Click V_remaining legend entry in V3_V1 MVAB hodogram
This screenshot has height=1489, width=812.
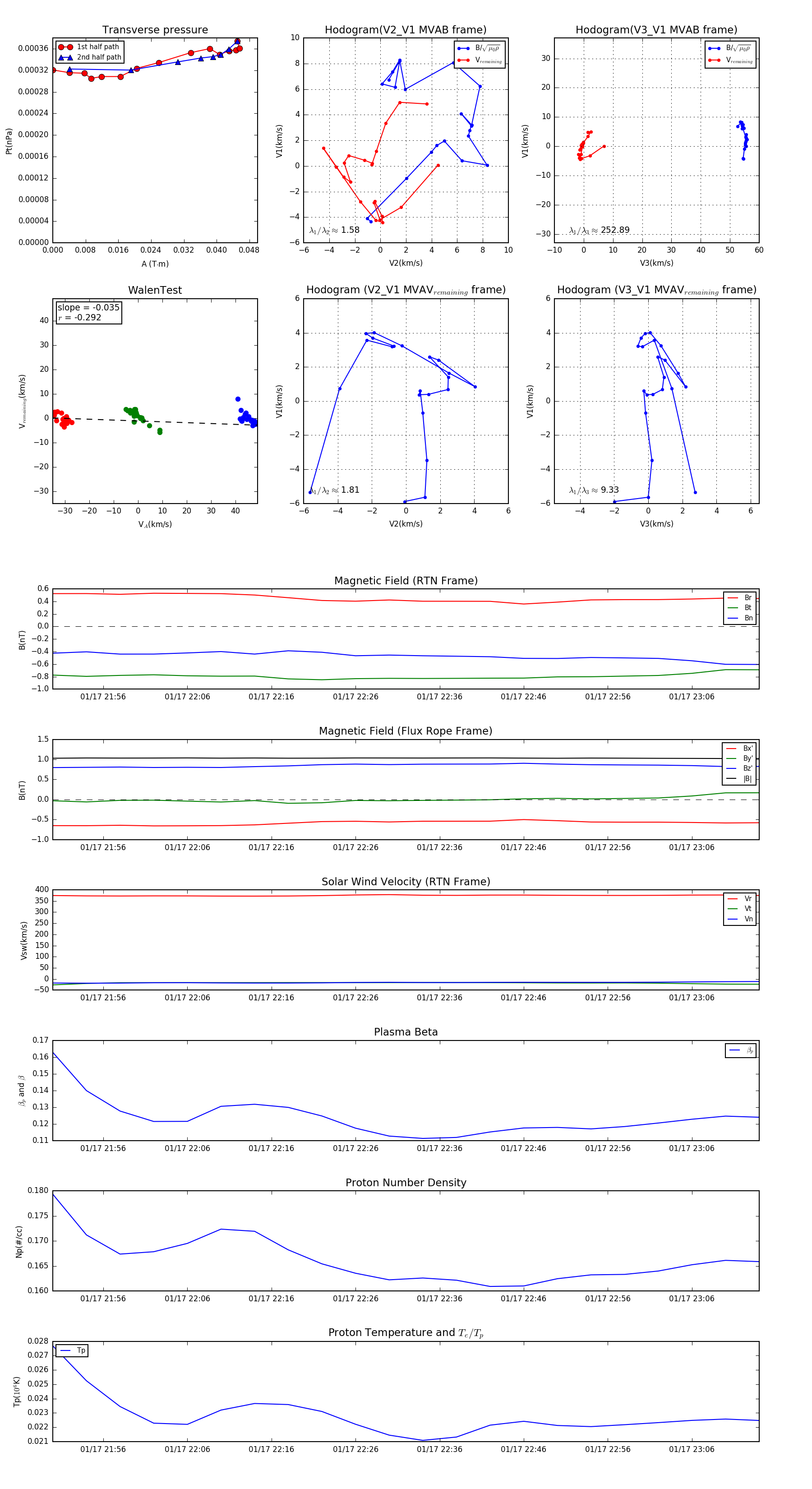[x=730, y=60]
